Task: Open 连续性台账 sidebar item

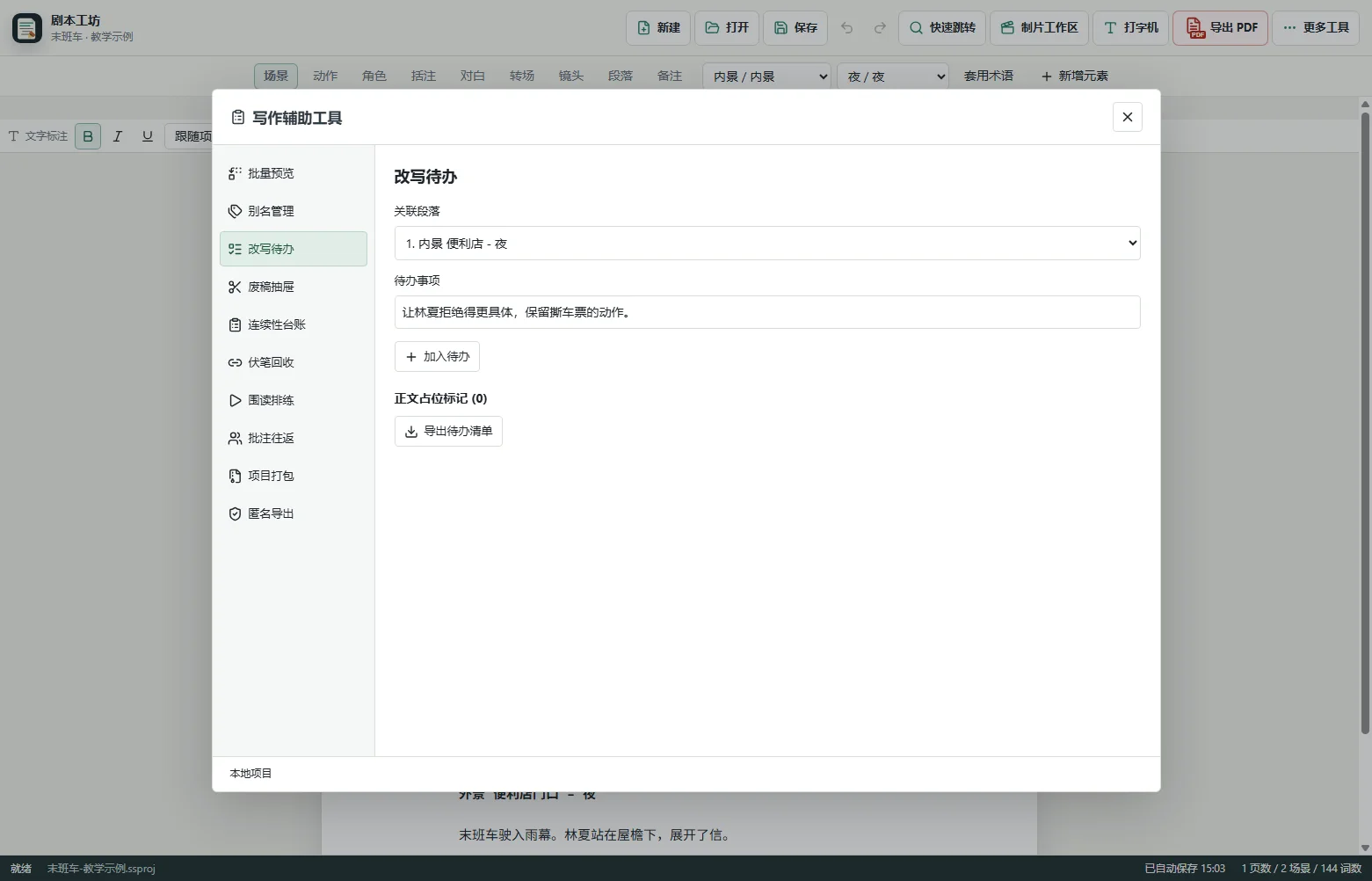Action: point(293,324)
